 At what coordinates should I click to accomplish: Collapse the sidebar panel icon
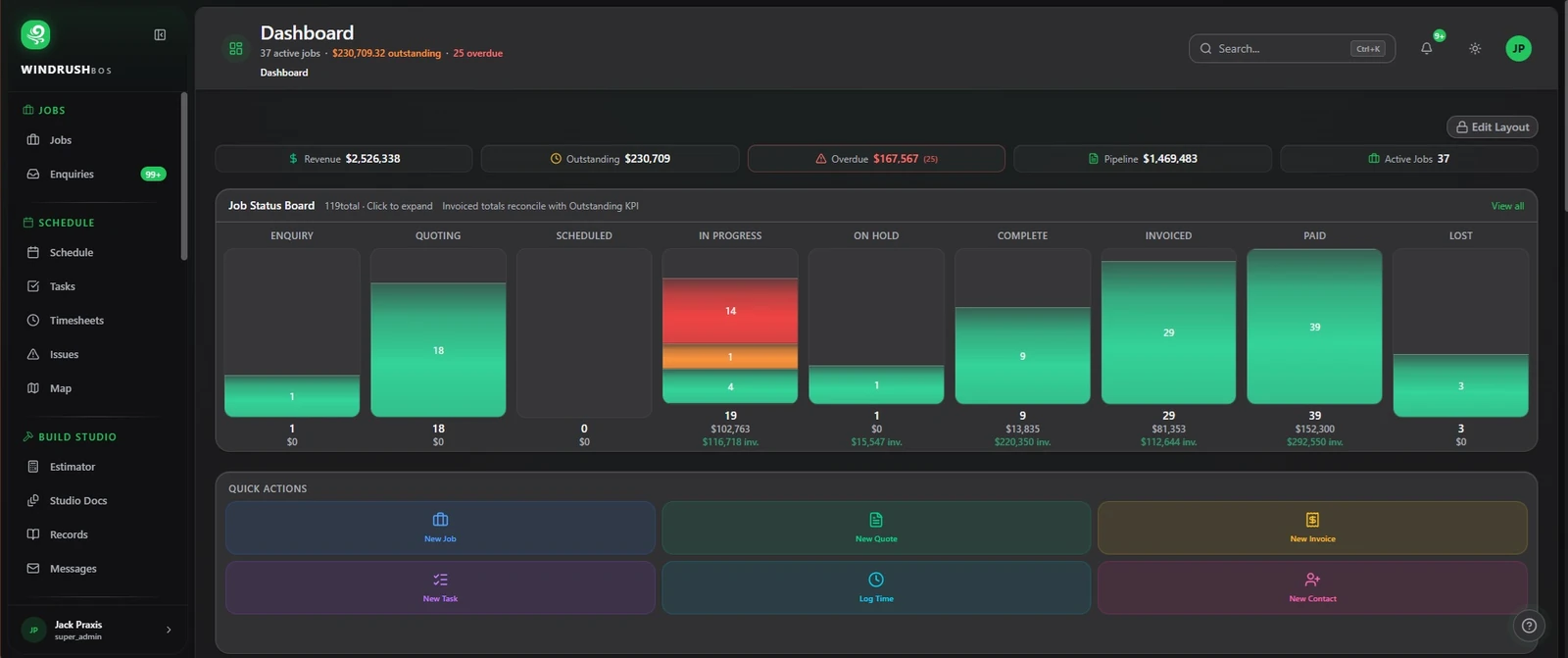[160, 35]
